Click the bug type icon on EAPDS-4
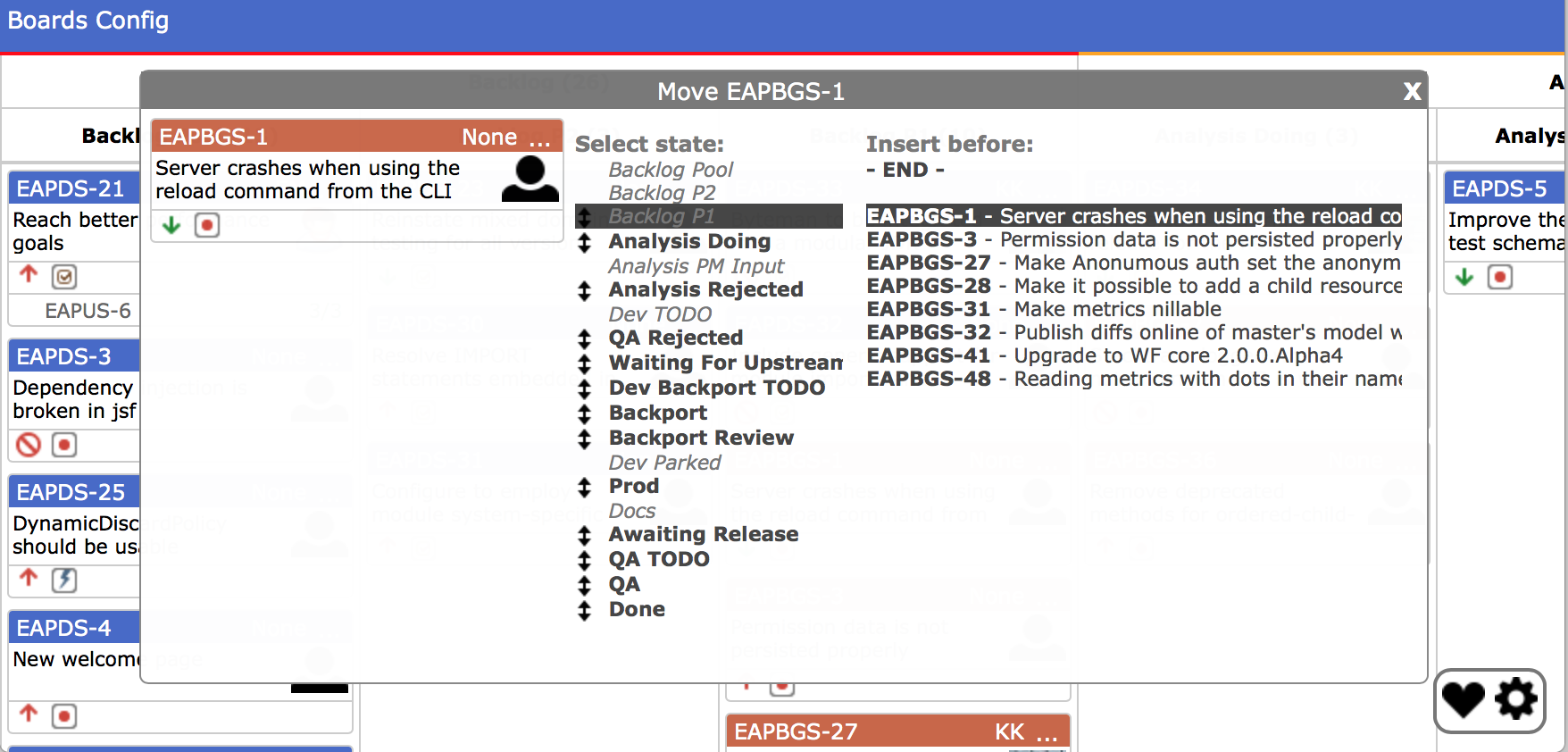Image resolution: width=1568 pixels, height=752 pixels. coord(64,716)
